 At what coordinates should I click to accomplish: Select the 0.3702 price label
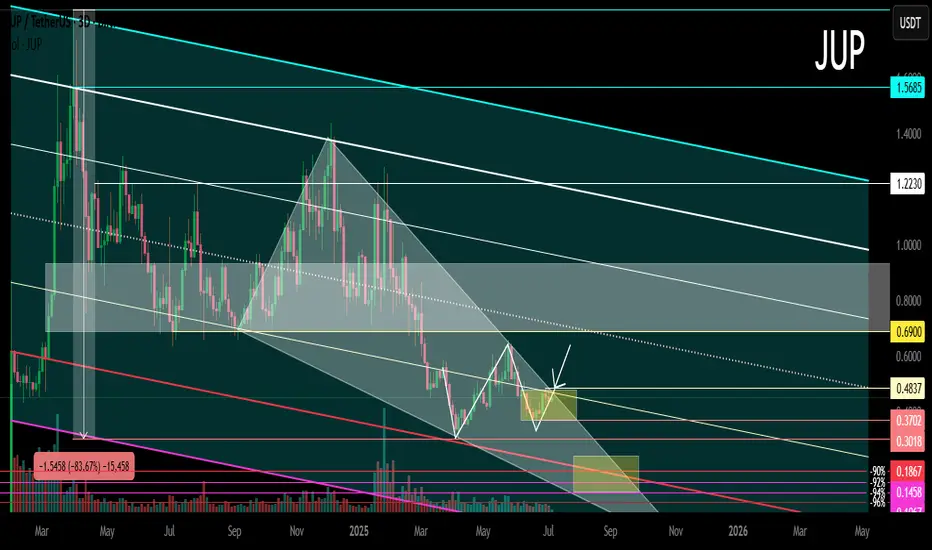(908, 420)
